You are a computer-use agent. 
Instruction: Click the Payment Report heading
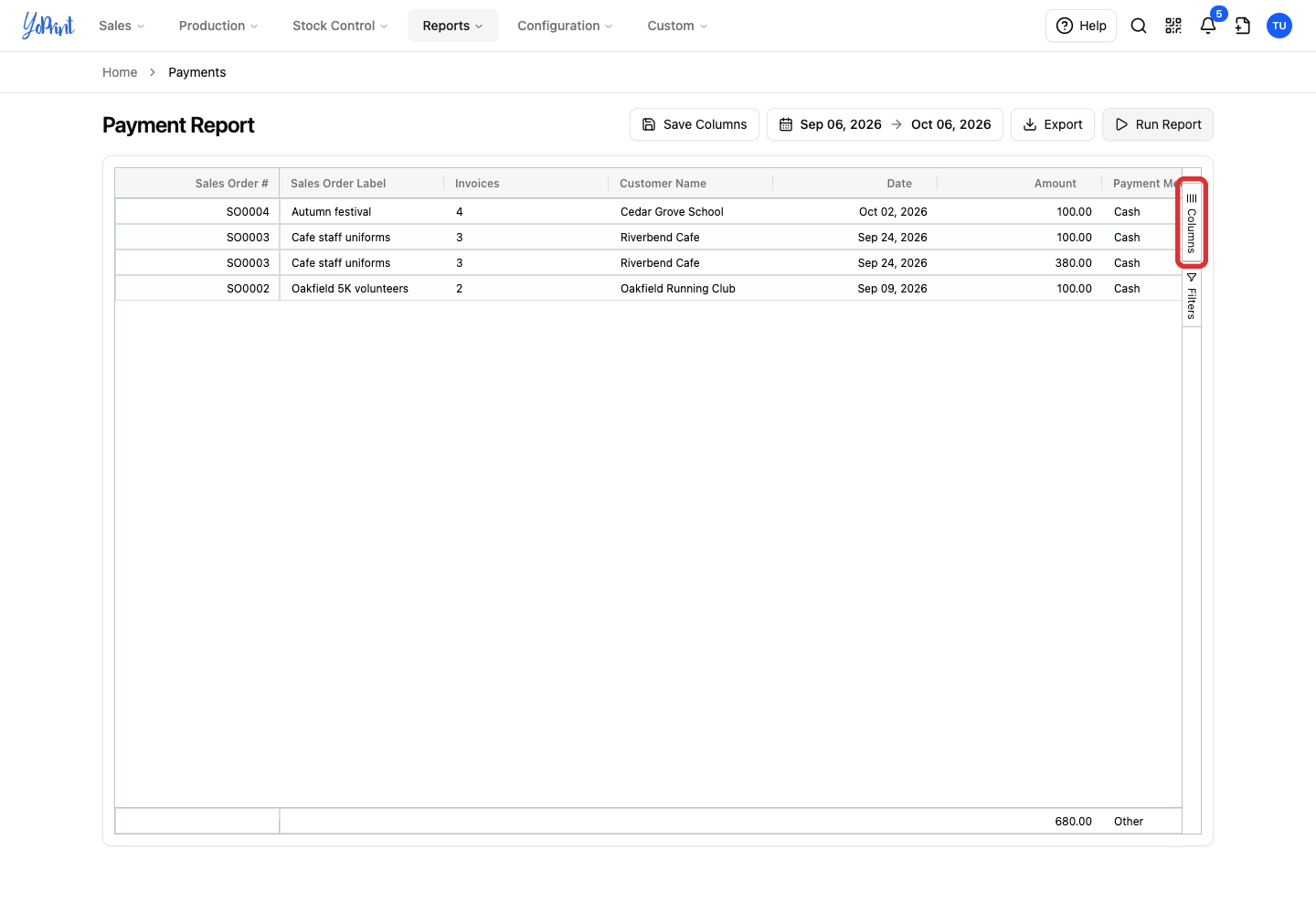(178, 125)
